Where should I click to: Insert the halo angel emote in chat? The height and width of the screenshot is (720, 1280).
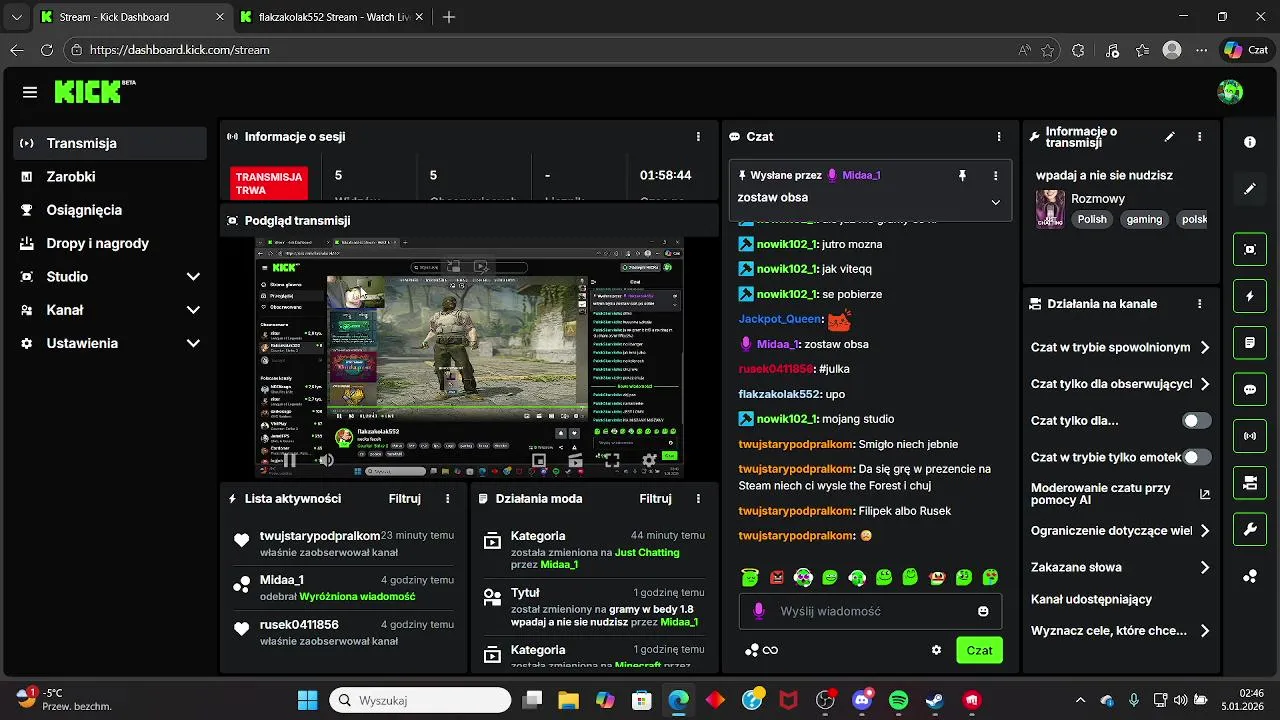pos(750,577)
